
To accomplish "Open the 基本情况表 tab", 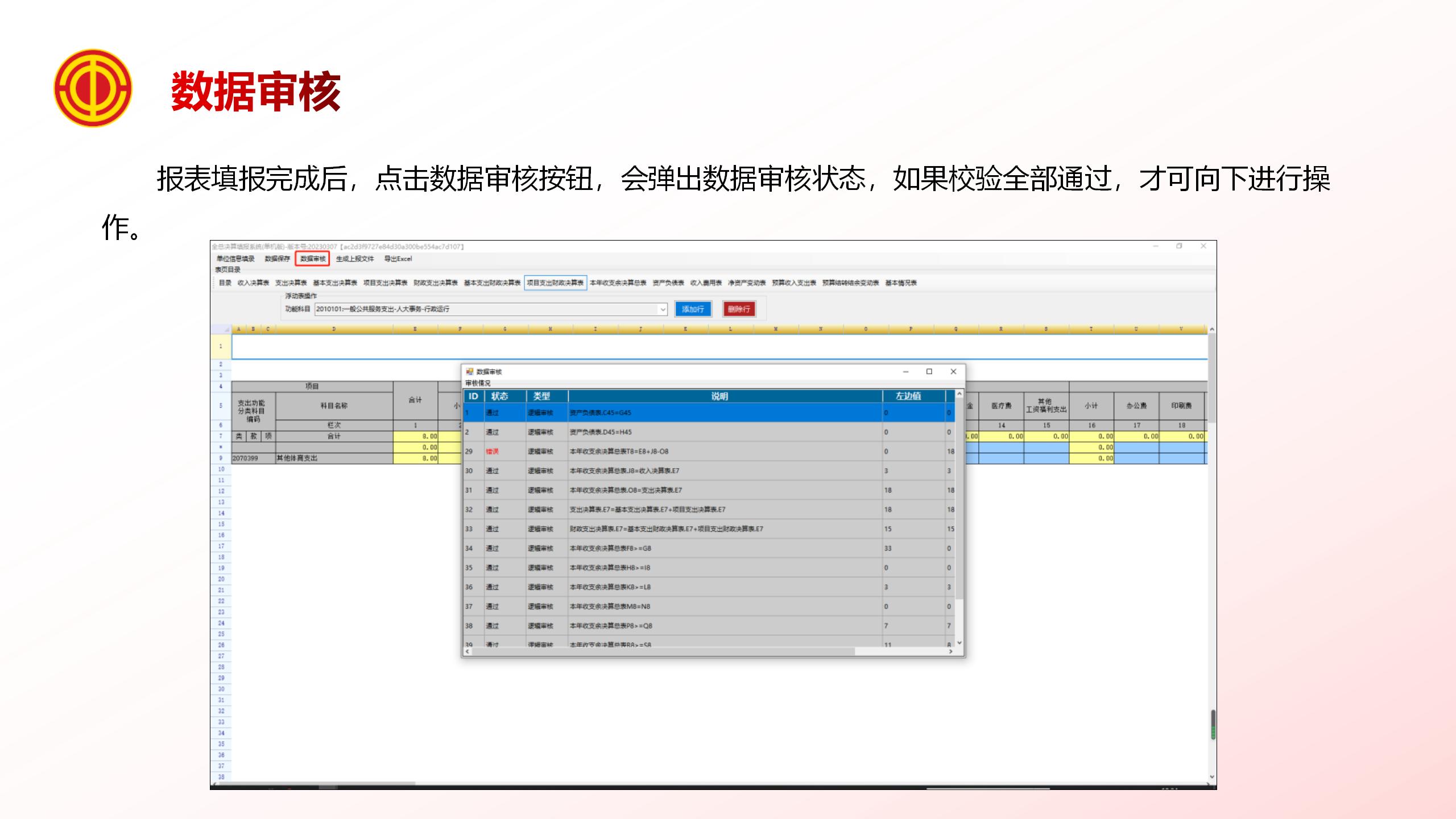I will tap(900, 283).
